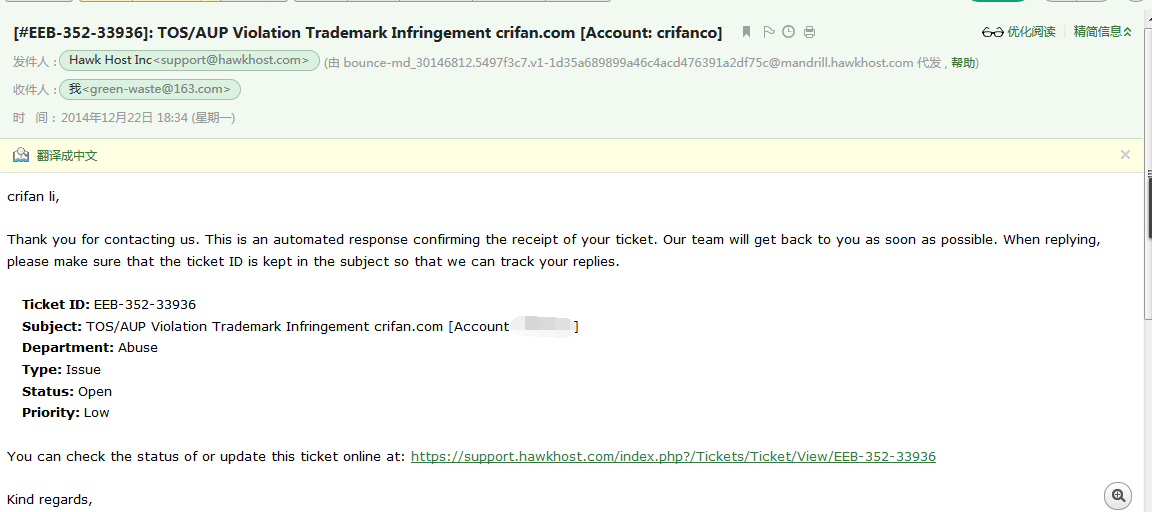Click 翻译成中文 translate link
Screen dimensions: 1152x512
click(67, 155)
